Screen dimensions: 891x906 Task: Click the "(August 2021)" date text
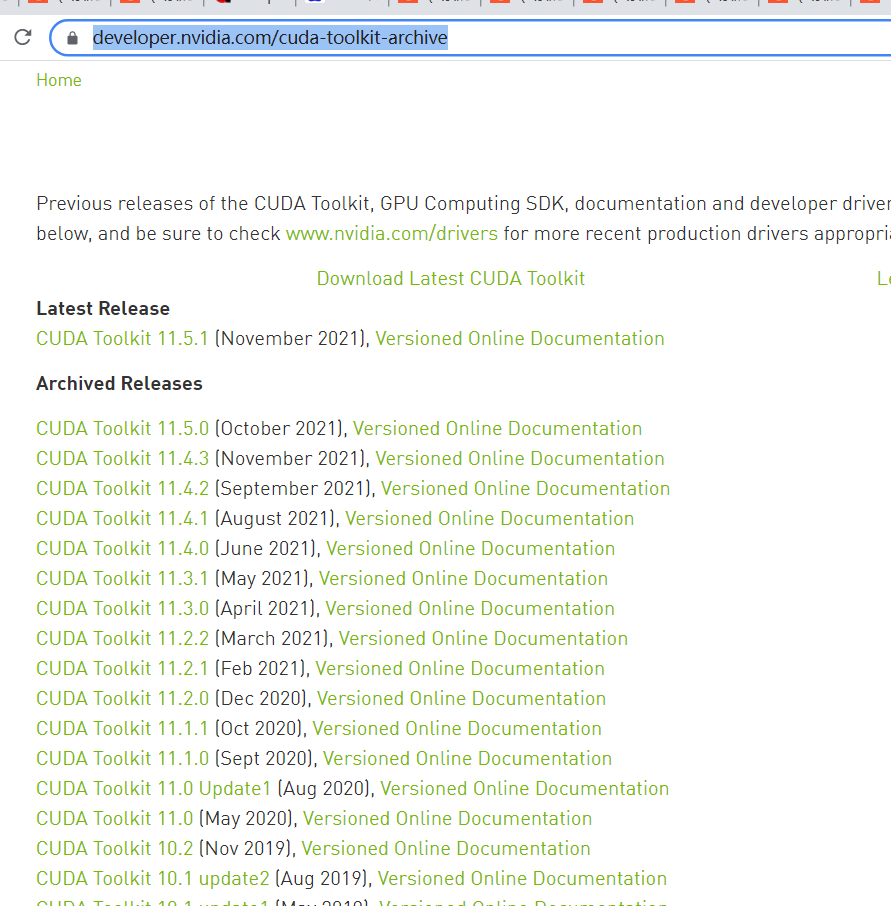(x=274, y=519)
